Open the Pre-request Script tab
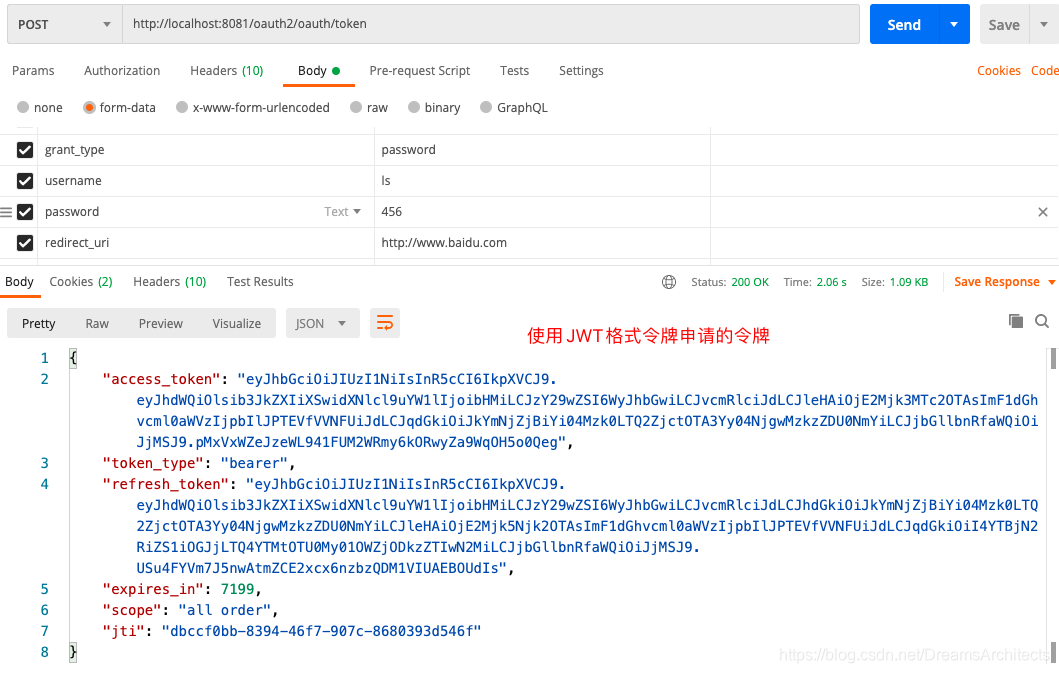This screenshot has height=673, width=1059. 419,71
